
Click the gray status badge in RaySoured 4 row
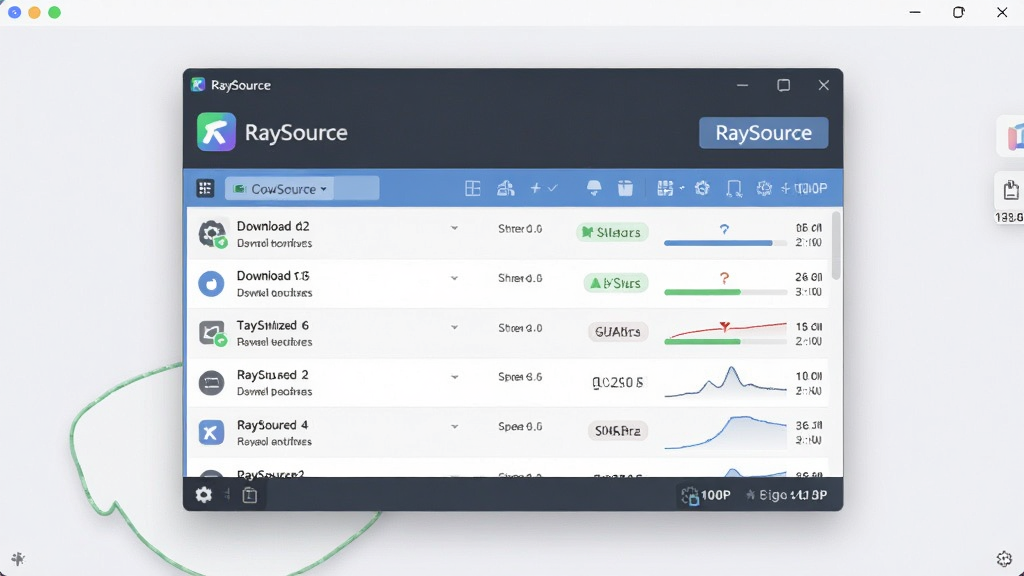[618, 431]
